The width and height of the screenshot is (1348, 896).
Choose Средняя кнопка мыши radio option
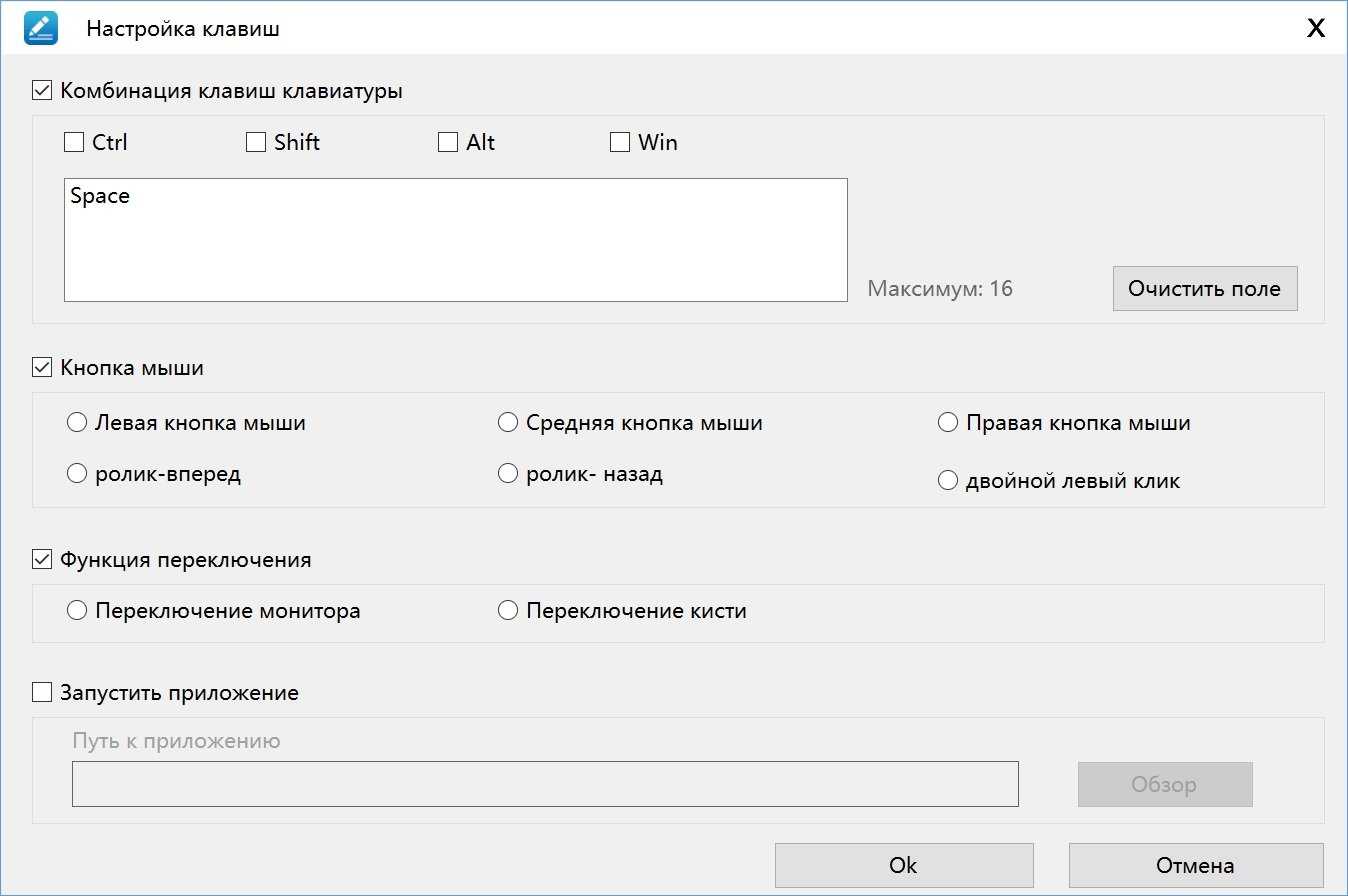pos(508,423)
